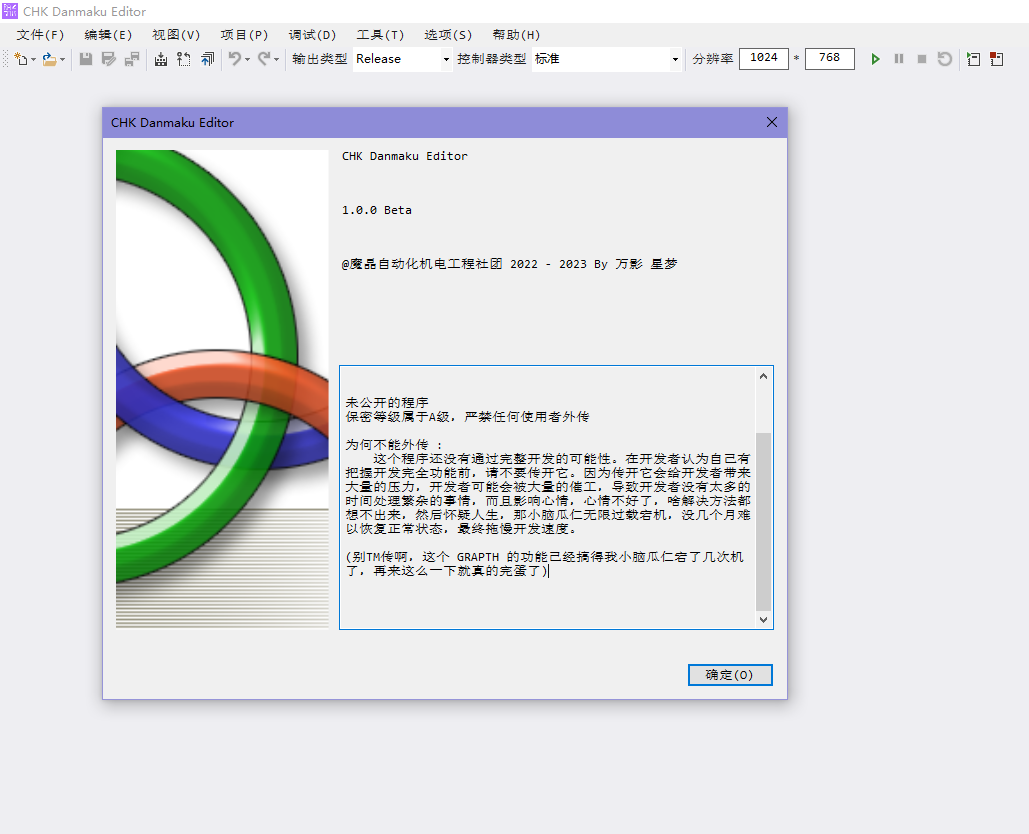
Task: Open the 输出类型 Release dropdown
Action: click(x=446, y=59)
